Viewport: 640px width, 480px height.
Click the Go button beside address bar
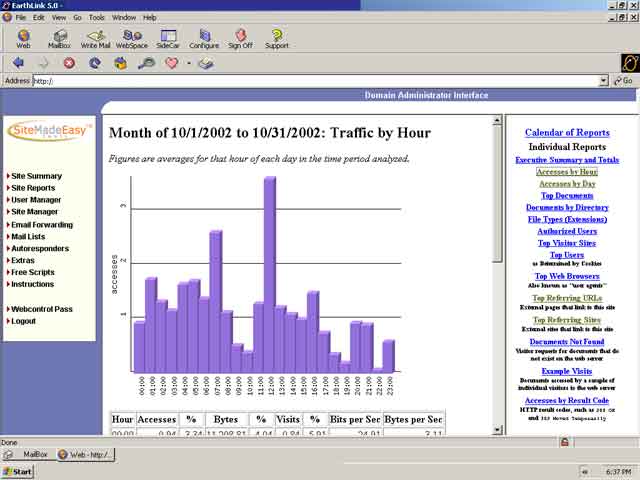point(624,81)
